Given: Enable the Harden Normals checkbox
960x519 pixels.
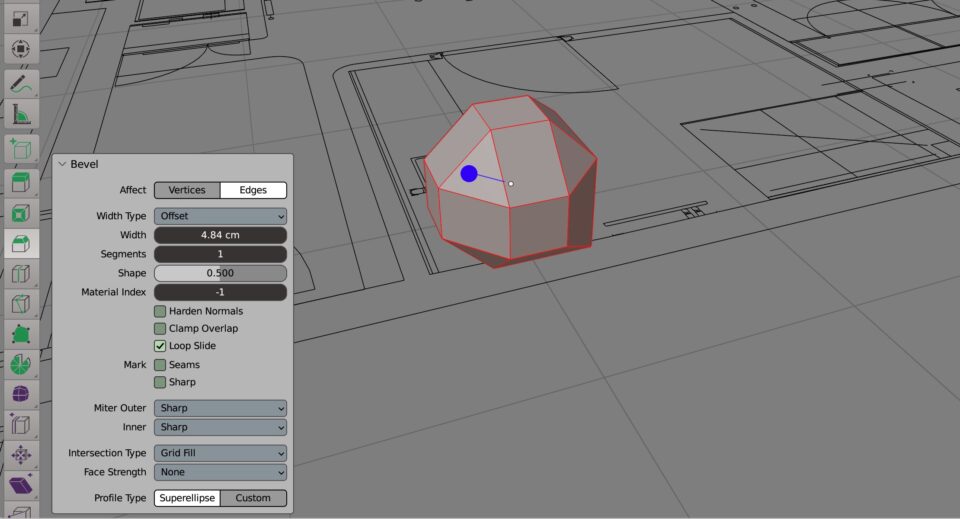Looking at the screenshot, I should pos(160,311).
